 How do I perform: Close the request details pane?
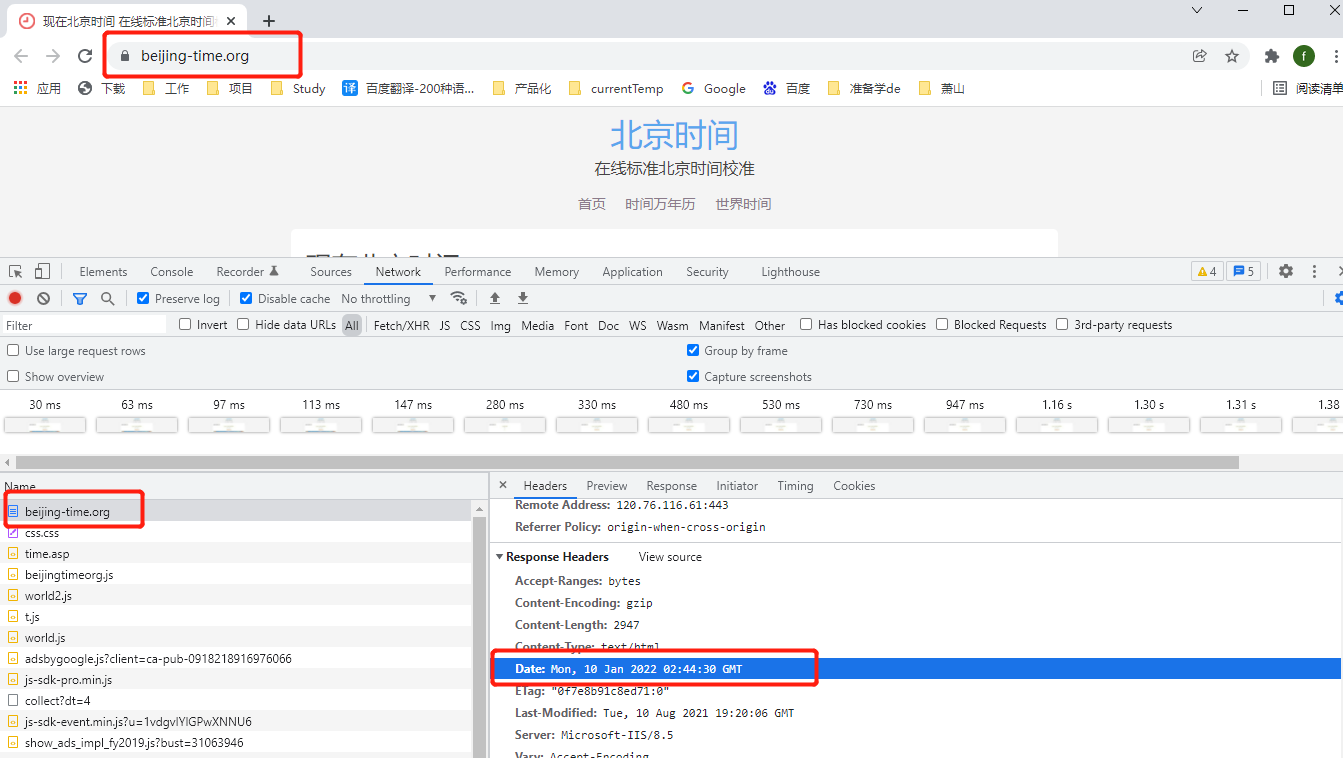(x=503, y=485)
